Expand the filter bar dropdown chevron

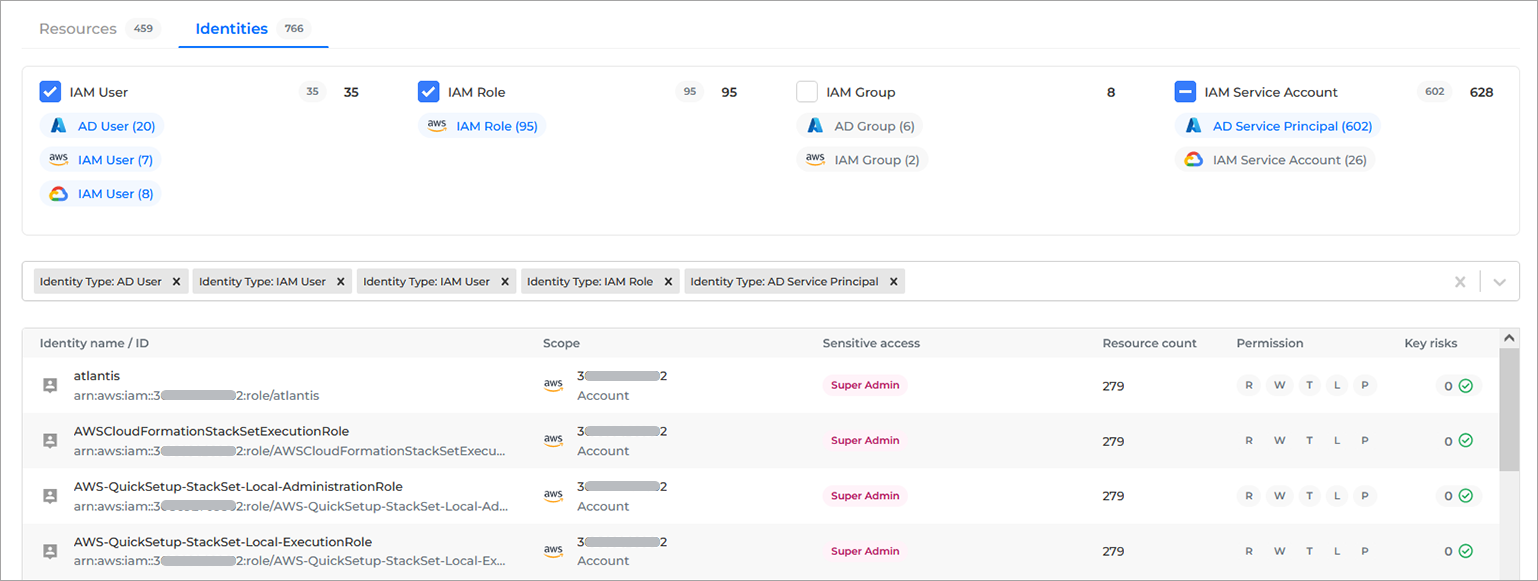(x=1499, y=281)
